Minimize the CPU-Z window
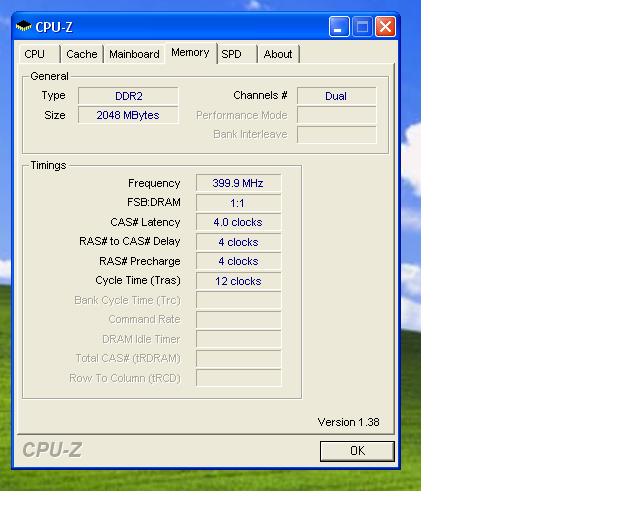 [x=339, y=27]
